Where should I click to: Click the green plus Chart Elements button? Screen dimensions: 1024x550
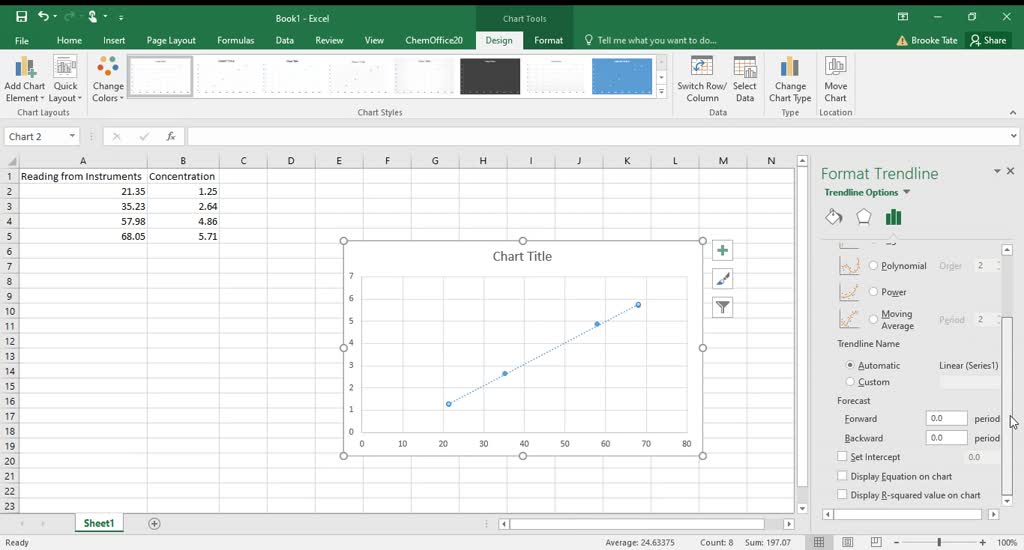pyautogui.click(x=722, y=251)
